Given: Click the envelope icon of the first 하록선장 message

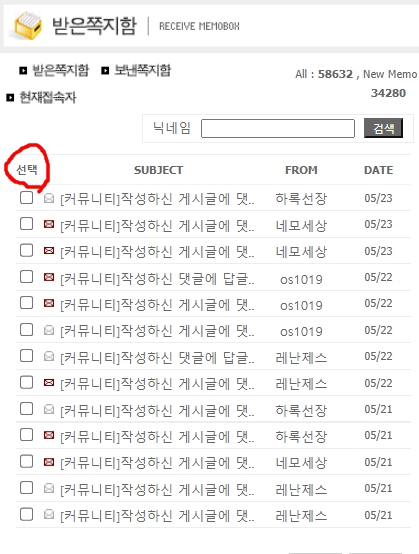Looking at the screenshot, I should point(49,199).
